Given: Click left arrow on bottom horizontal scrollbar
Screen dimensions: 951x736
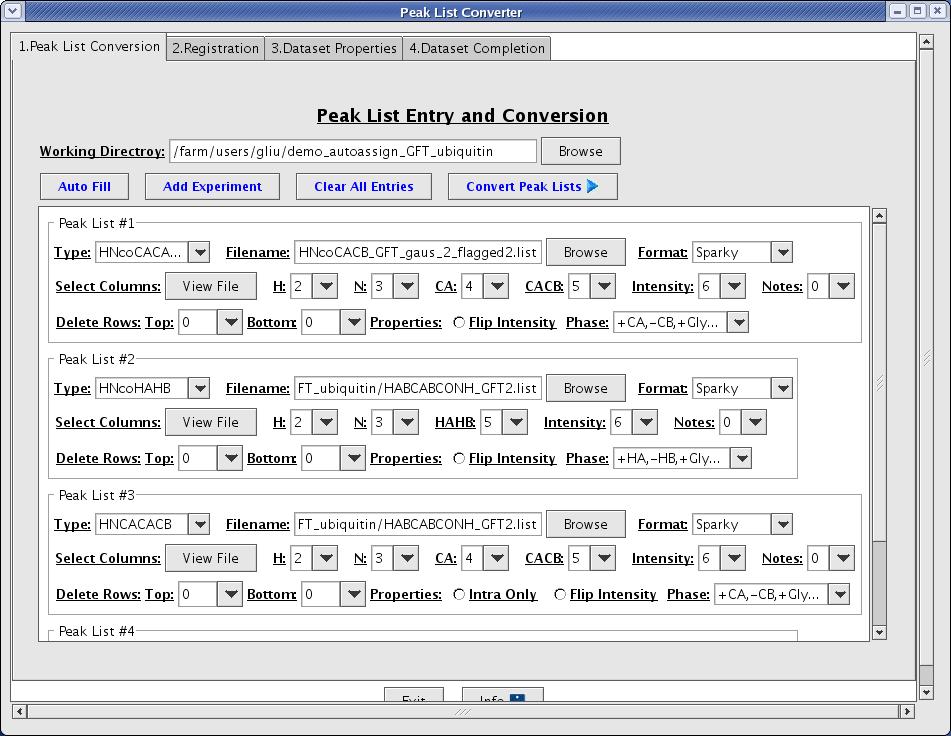Looking at the screenshot, I should [x=19, y=711].
